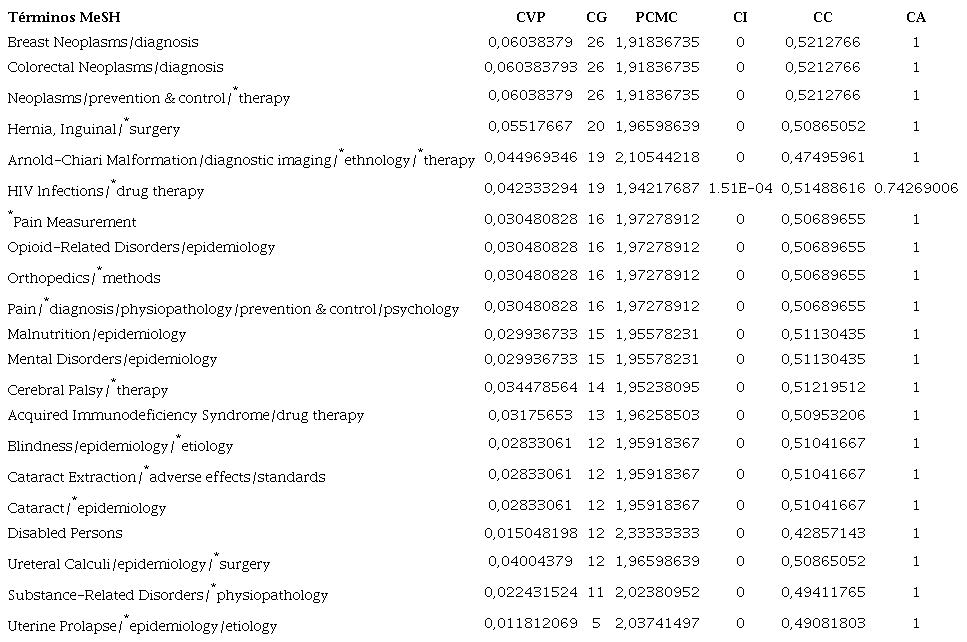
Task: Click the CVP column header
Action: click(x=530, y=18)
